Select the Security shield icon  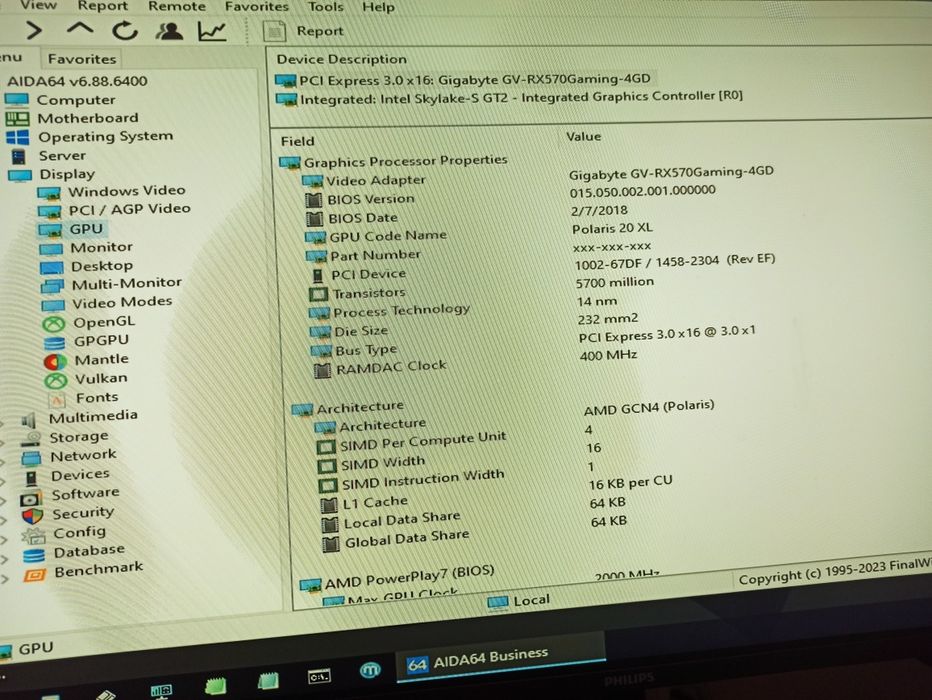(32, 516)
